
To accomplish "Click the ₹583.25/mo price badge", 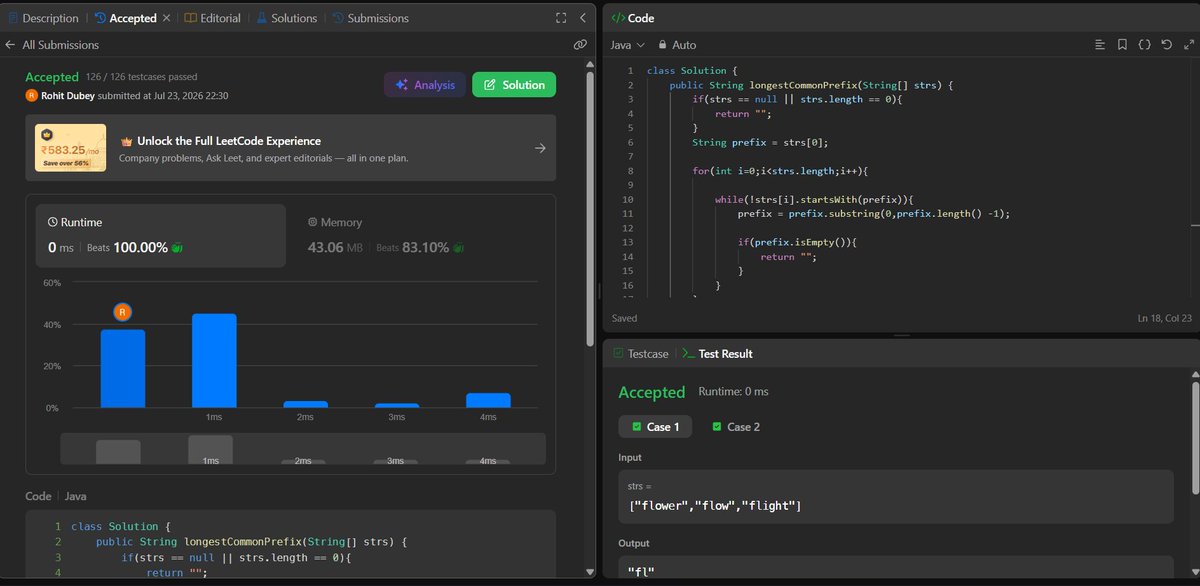I will point(70,148).
